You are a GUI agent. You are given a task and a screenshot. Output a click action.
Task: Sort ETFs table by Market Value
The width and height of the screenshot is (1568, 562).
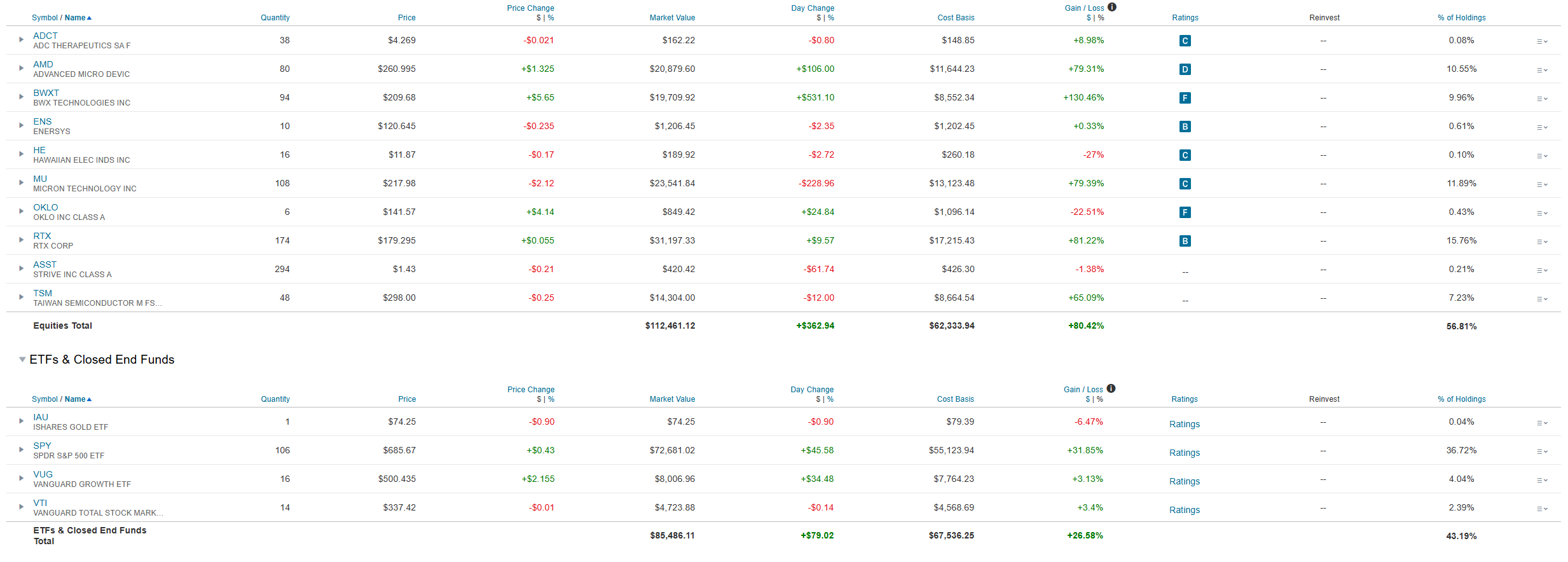click(672, 399)
